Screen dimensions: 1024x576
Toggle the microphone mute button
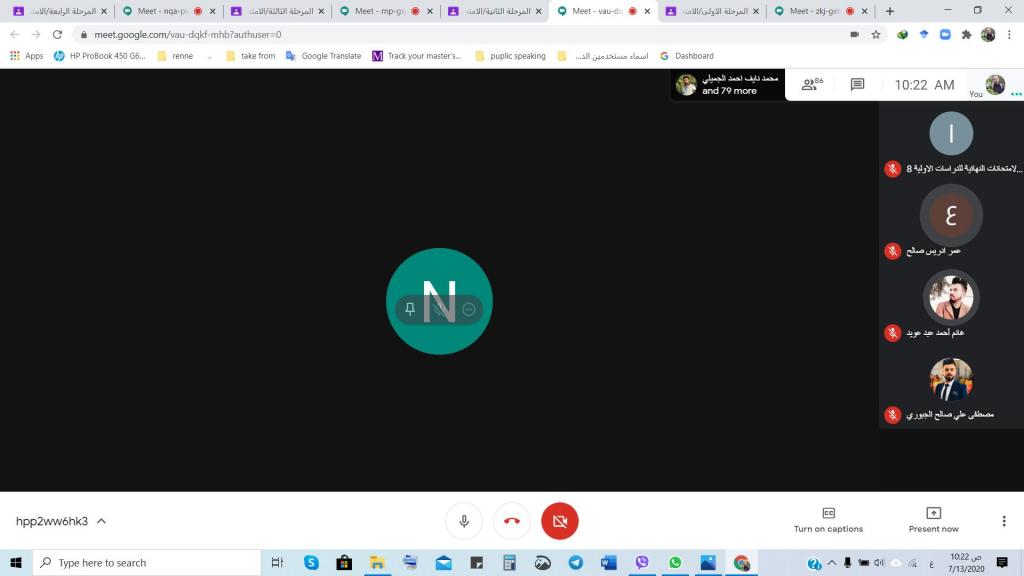click(464, 521)
